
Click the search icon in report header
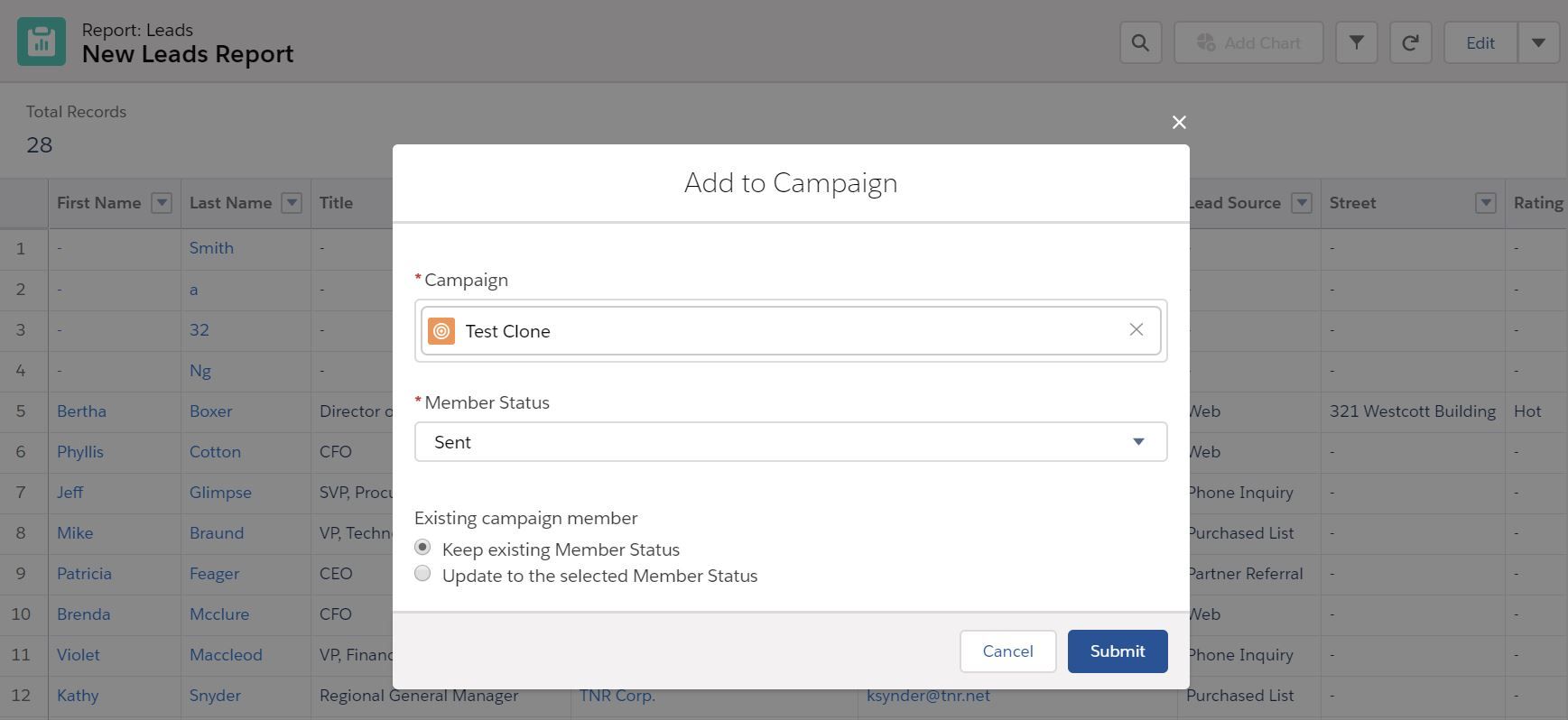[x=1140, y=42]
